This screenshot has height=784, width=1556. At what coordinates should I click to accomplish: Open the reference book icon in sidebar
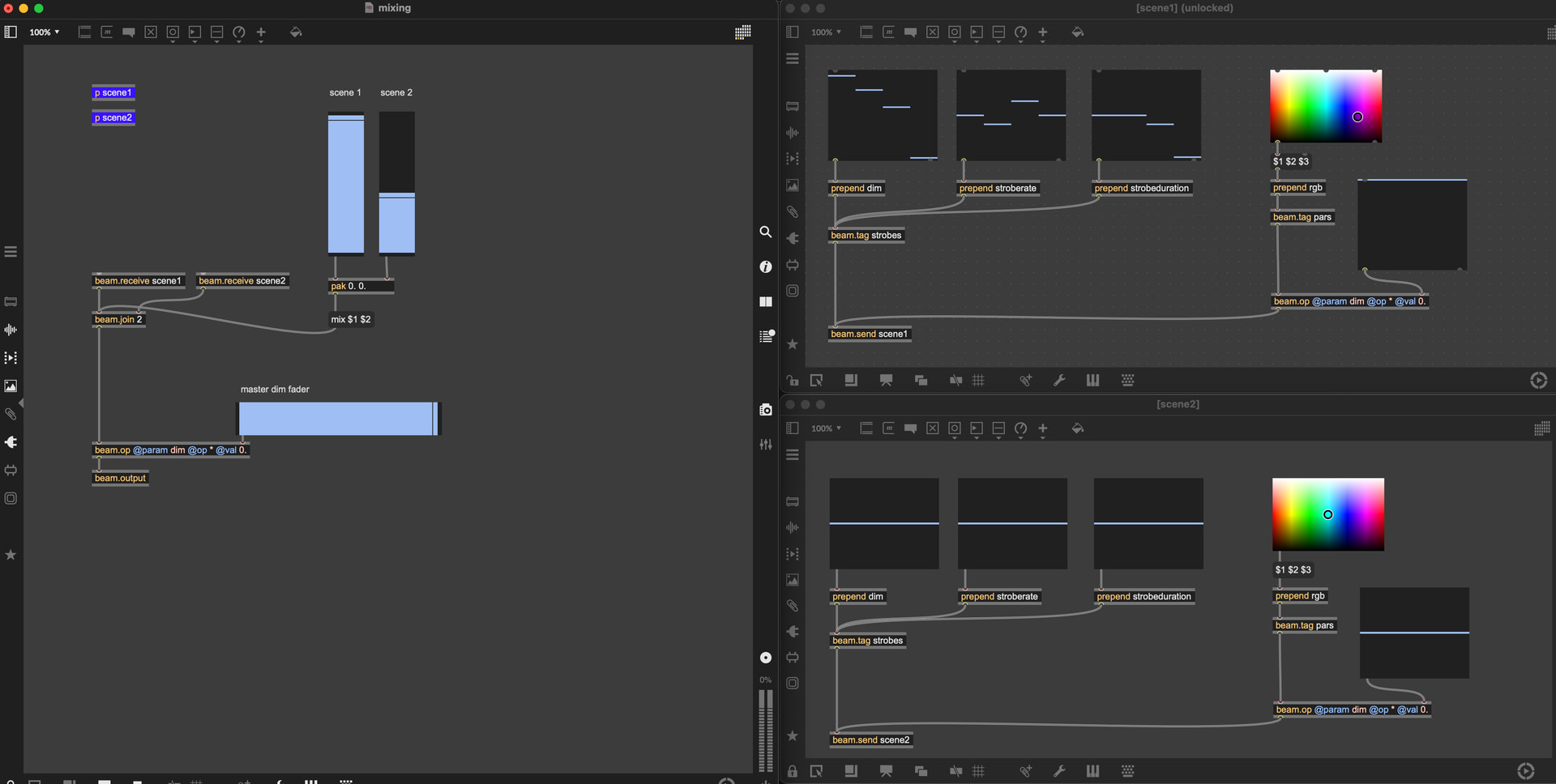(x=765, y=301)
